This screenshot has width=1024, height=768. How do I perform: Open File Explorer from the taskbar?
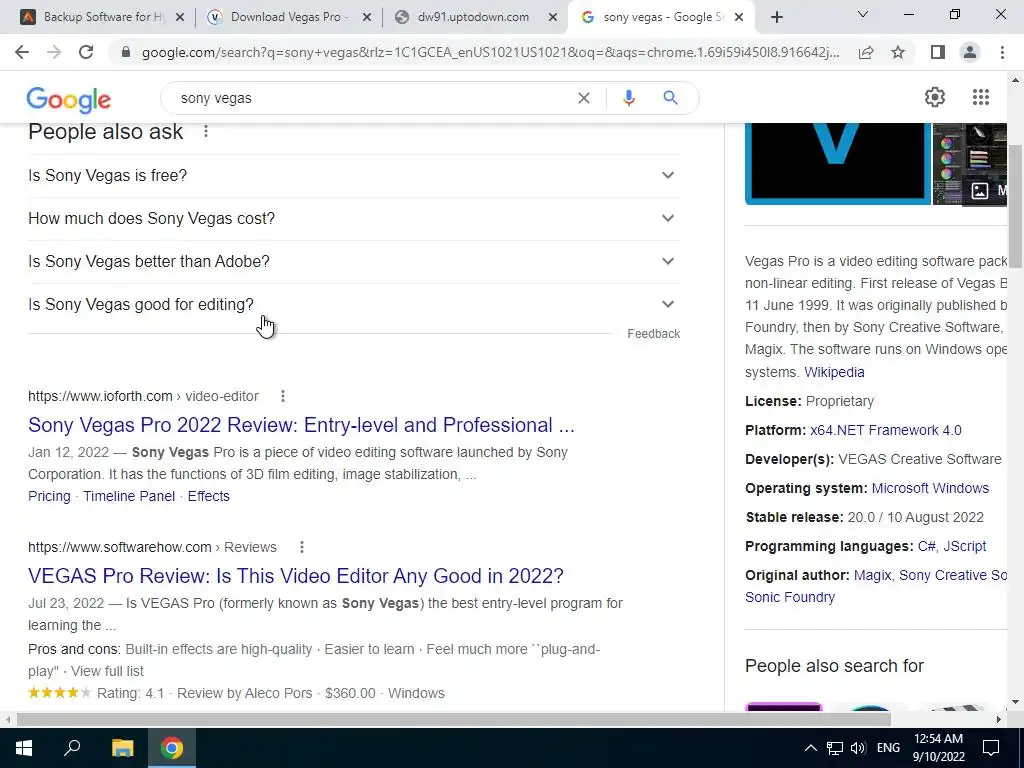(x=122, y=748)
